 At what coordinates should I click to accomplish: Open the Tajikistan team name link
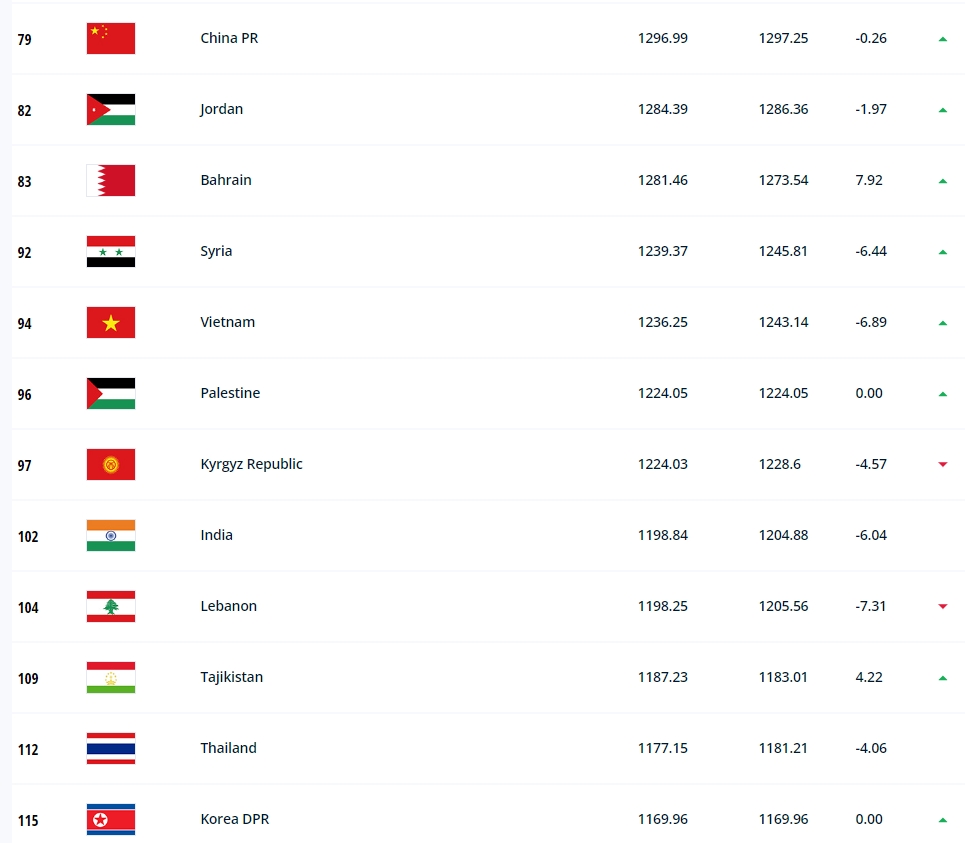231,677
